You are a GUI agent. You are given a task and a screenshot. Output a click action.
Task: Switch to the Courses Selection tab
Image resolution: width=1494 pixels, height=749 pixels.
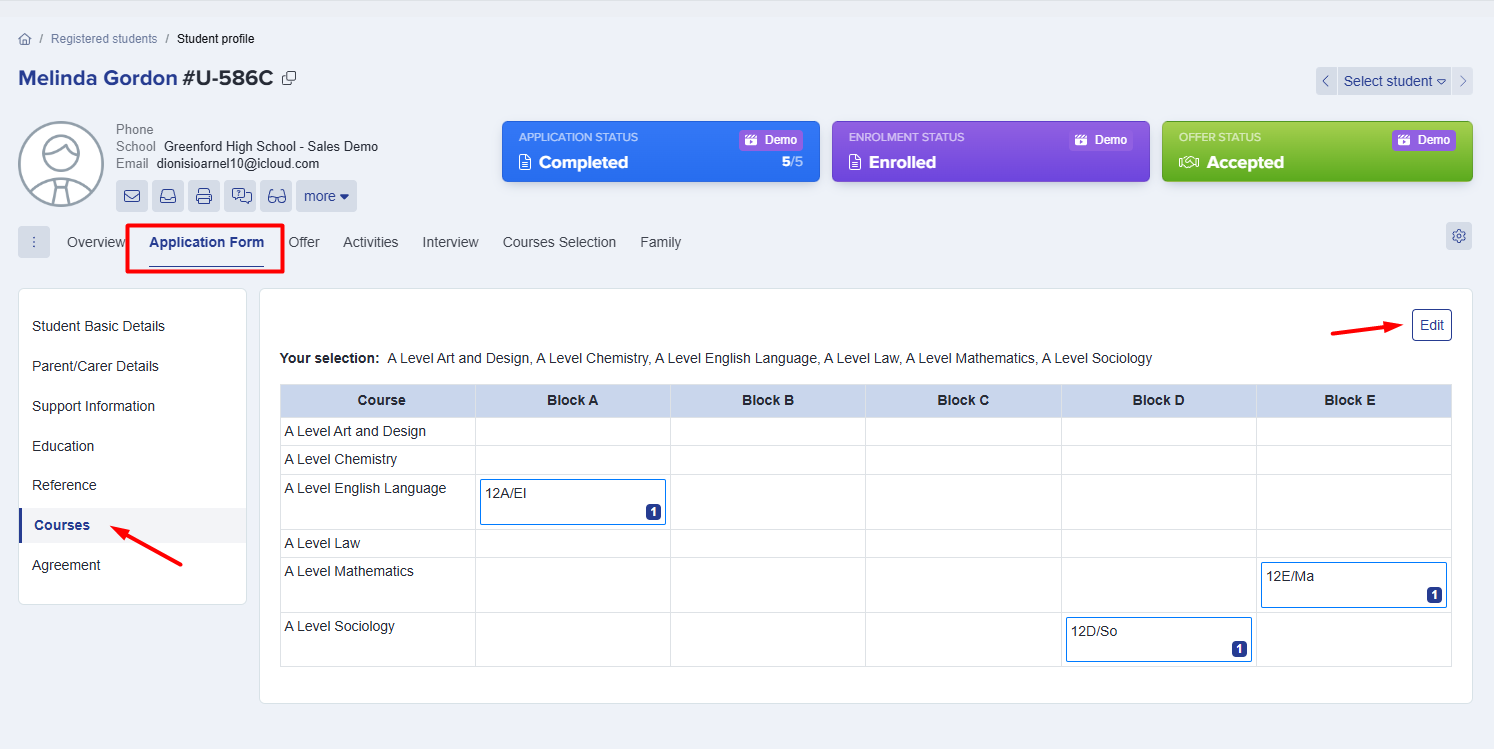(559, 242)
